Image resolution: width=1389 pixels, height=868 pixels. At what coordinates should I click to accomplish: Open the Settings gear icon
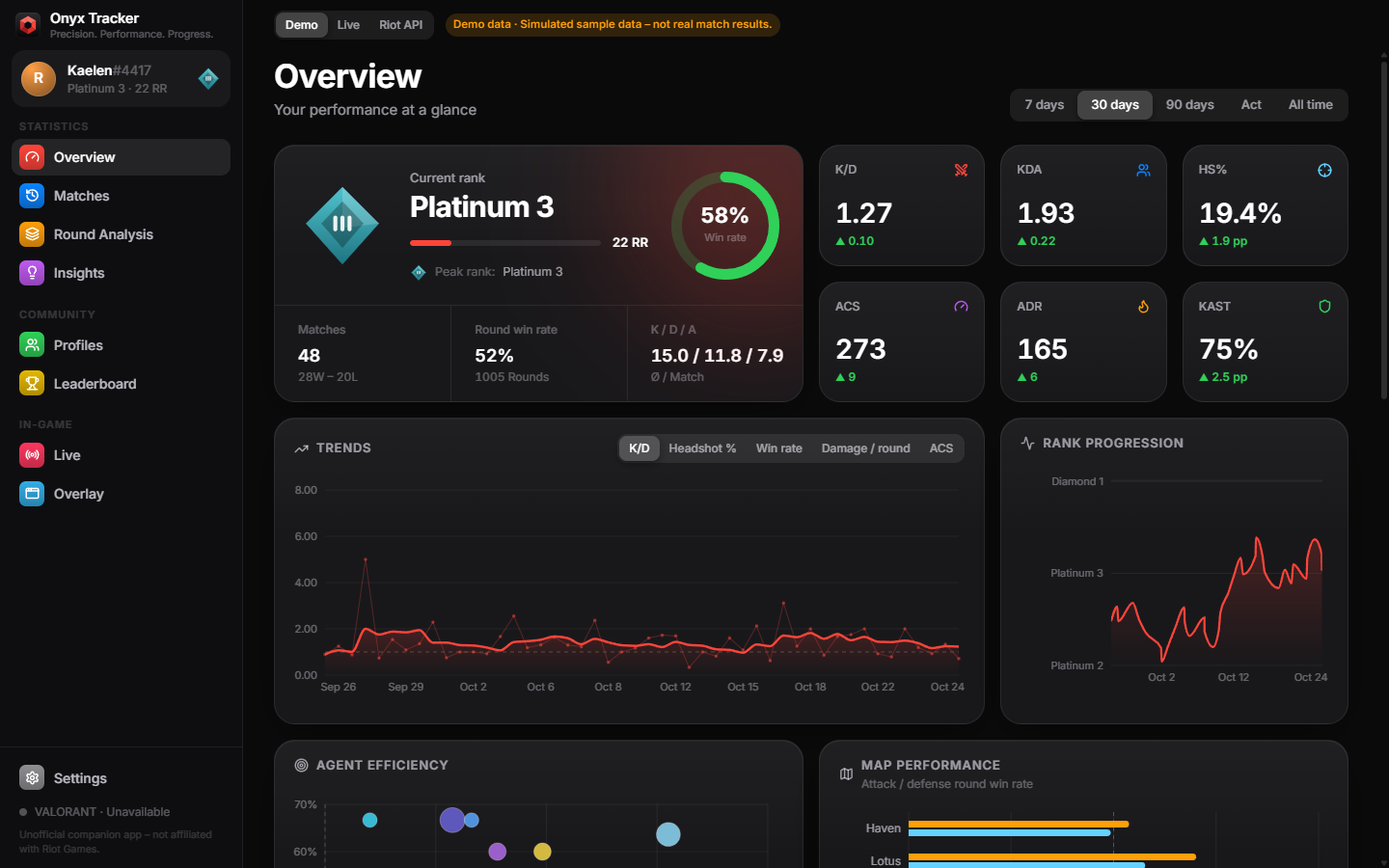tap(32, 777)
